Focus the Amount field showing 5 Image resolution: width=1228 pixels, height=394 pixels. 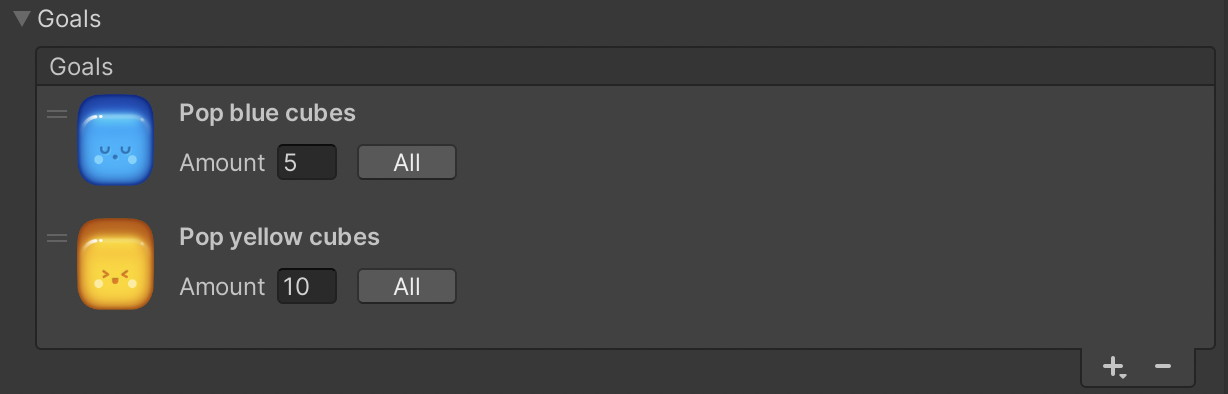tap(307, 162)
